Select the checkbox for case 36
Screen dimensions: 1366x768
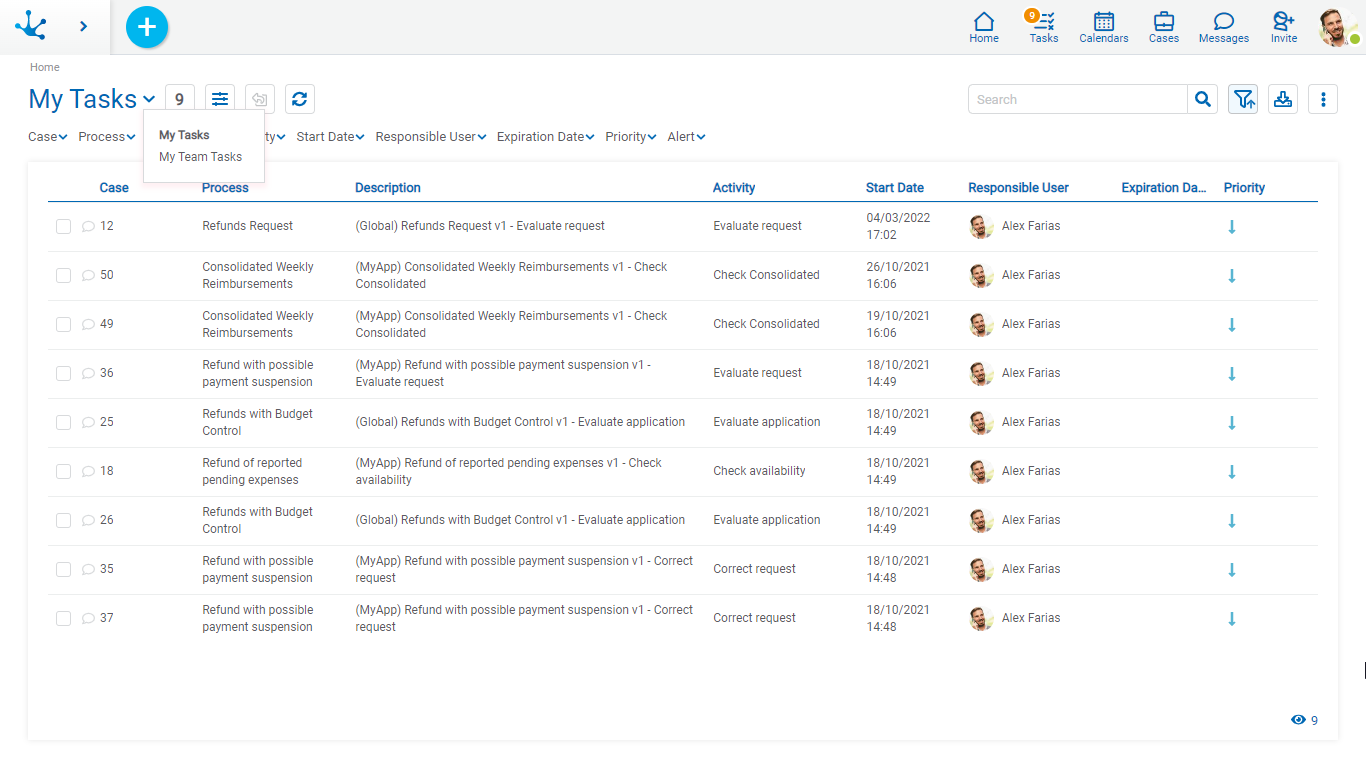point(63,374)
